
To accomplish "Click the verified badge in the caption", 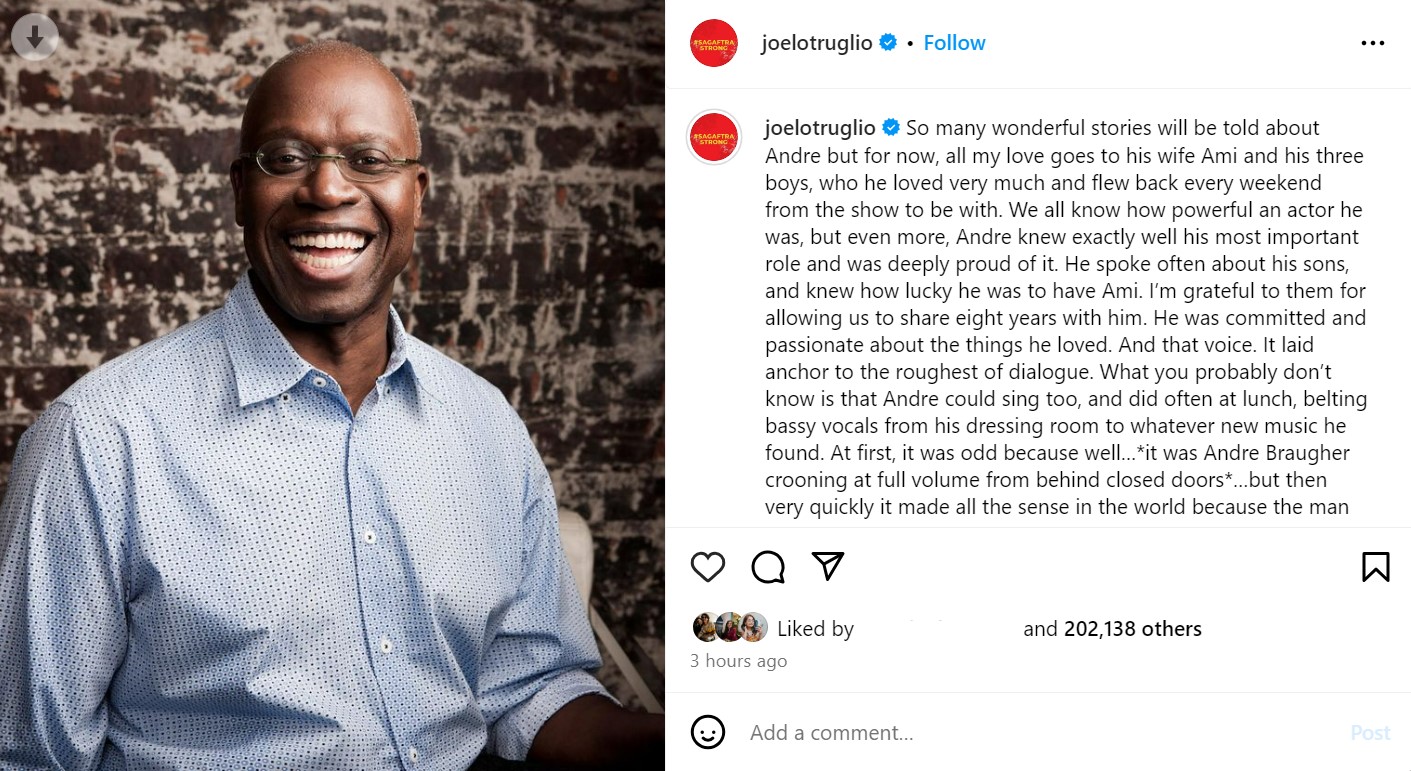I will point(891,128).
